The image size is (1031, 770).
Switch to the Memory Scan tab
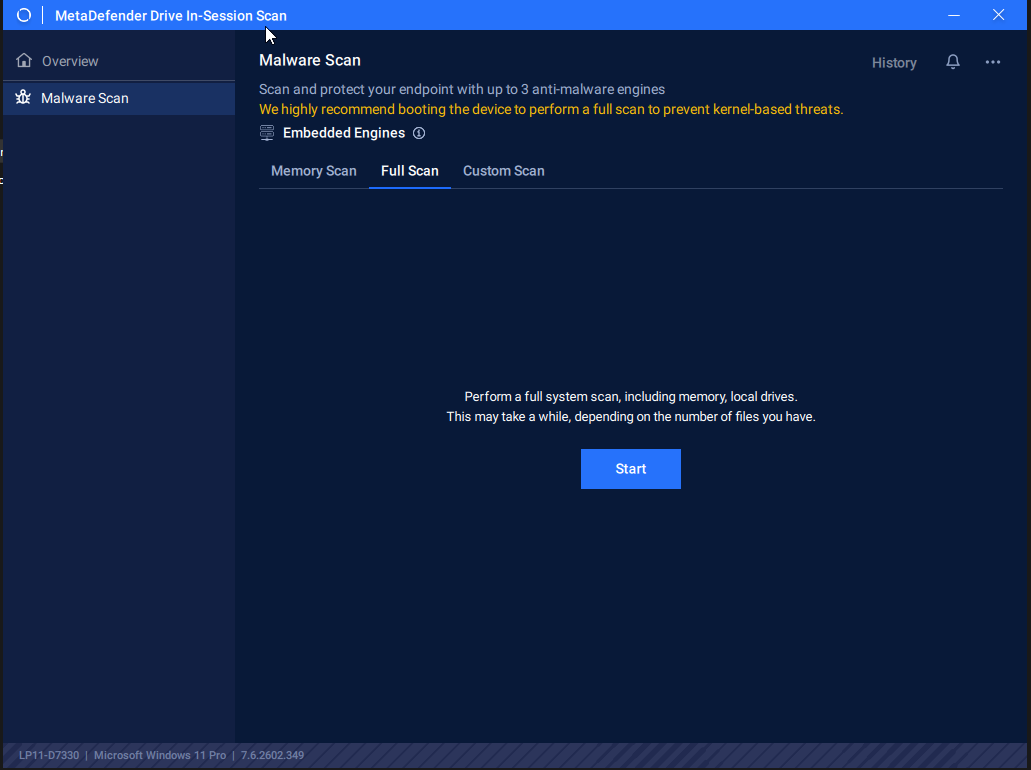point(313,171)
